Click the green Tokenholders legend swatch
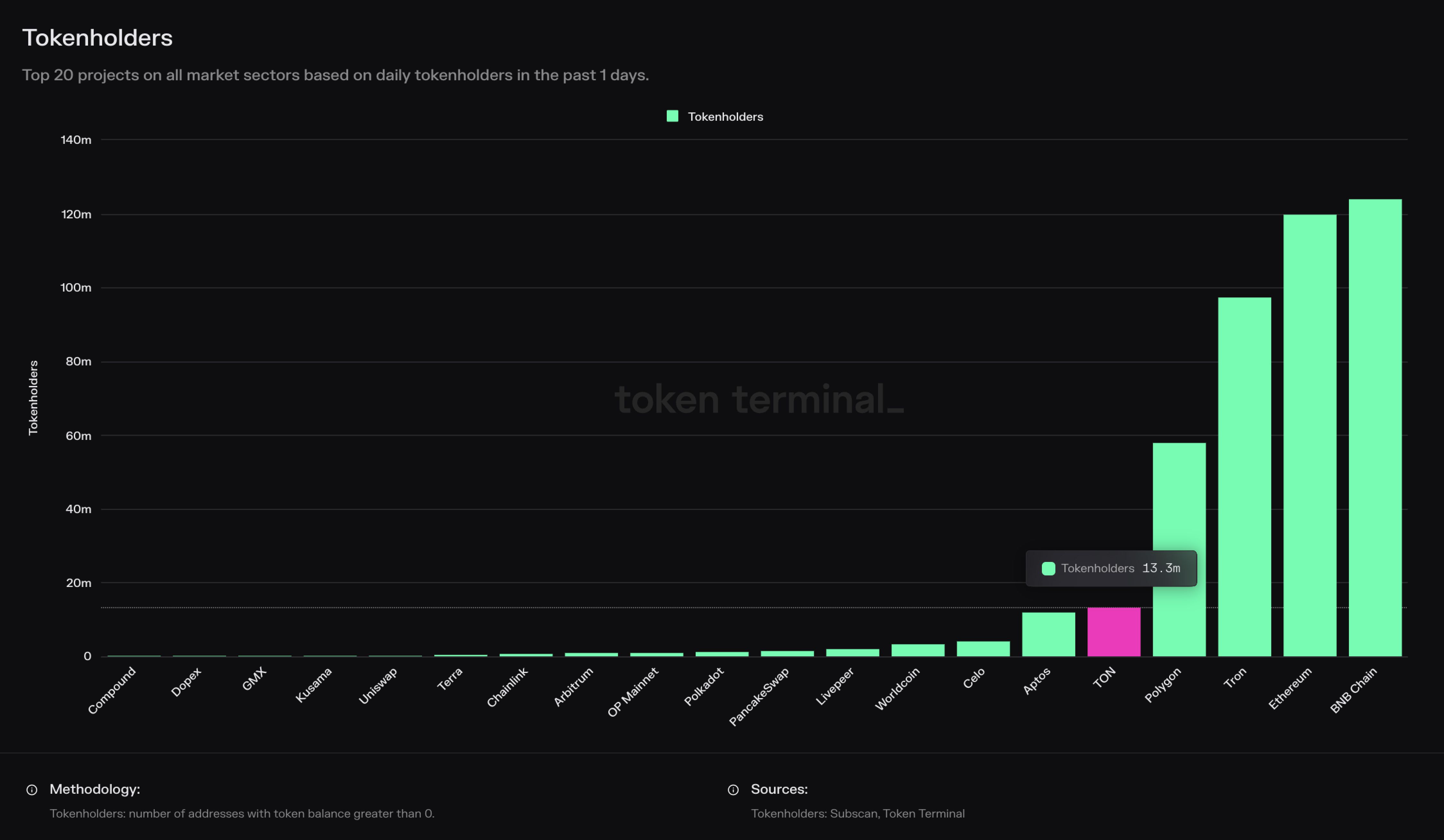This screenshot has height=840, width=1444. tap(672, 116)
